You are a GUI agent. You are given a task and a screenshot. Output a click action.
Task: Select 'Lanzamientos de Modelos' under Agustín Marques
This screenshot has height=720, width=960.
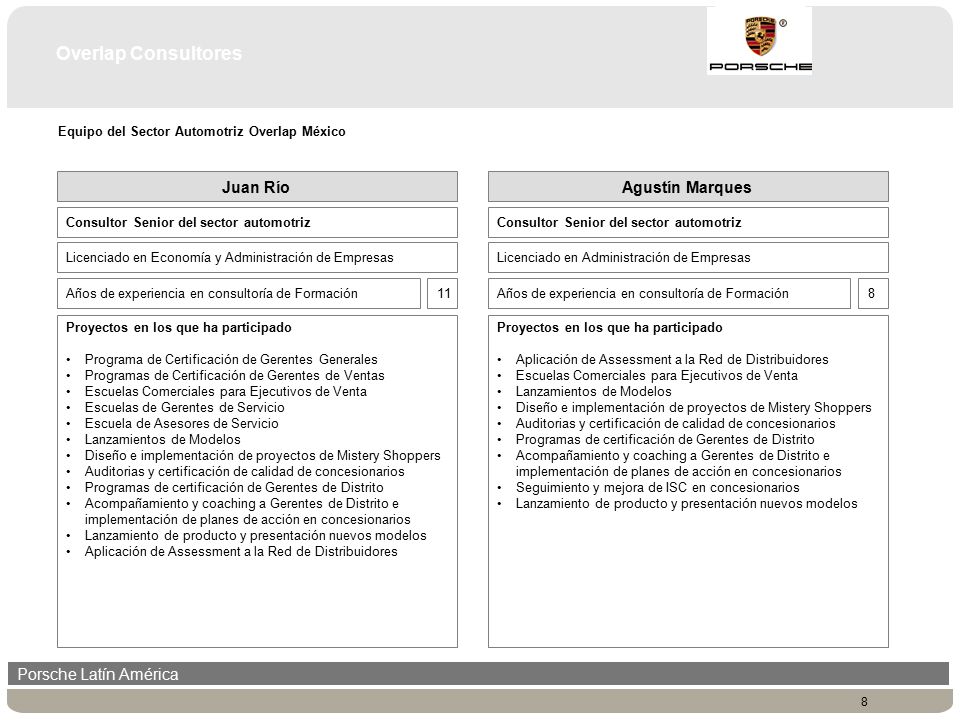(x=593, y=391)
